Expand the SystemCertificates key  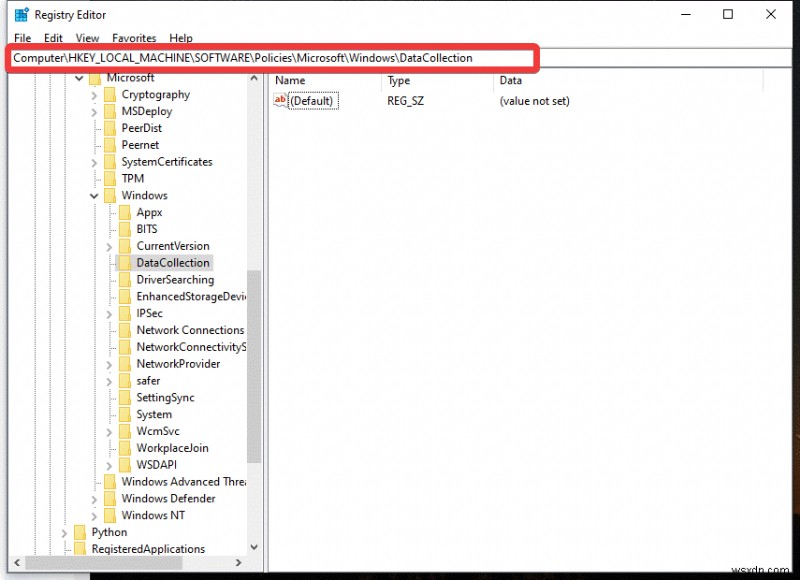94,161
